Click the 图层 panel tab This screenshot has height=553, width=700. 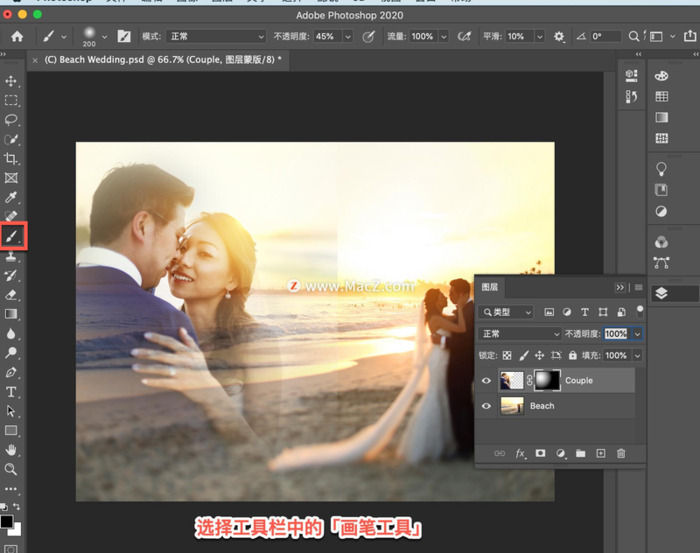[x=491, y=288]
